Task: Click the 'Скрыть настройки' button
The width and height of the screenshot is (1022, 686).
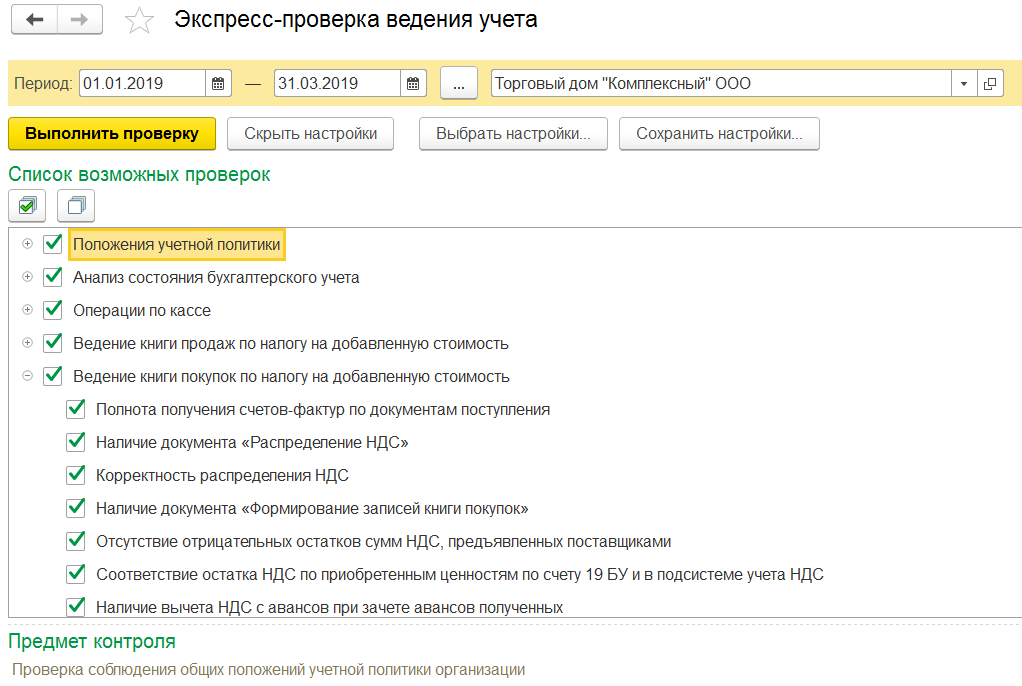Action: tap(311, 133)
